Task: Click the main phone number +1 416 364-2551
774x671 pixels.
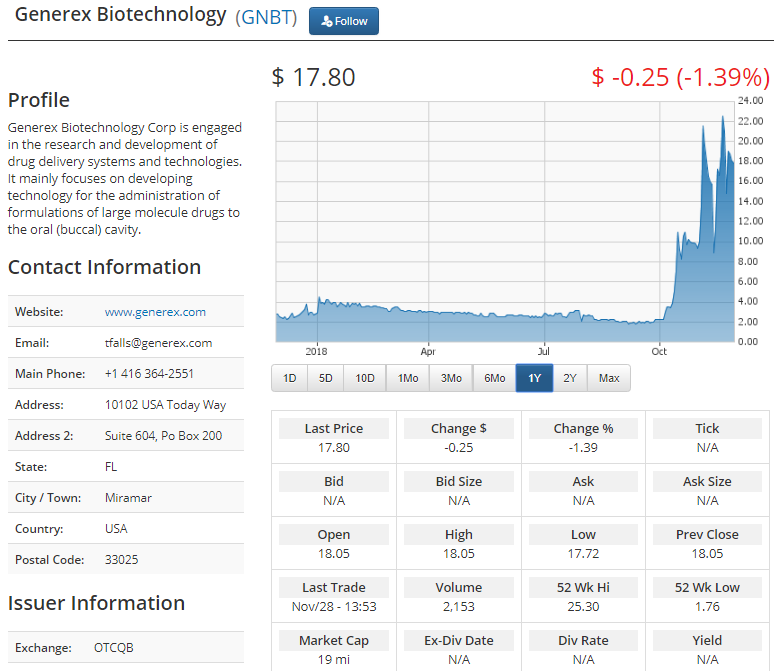Action: coord(149,374)
